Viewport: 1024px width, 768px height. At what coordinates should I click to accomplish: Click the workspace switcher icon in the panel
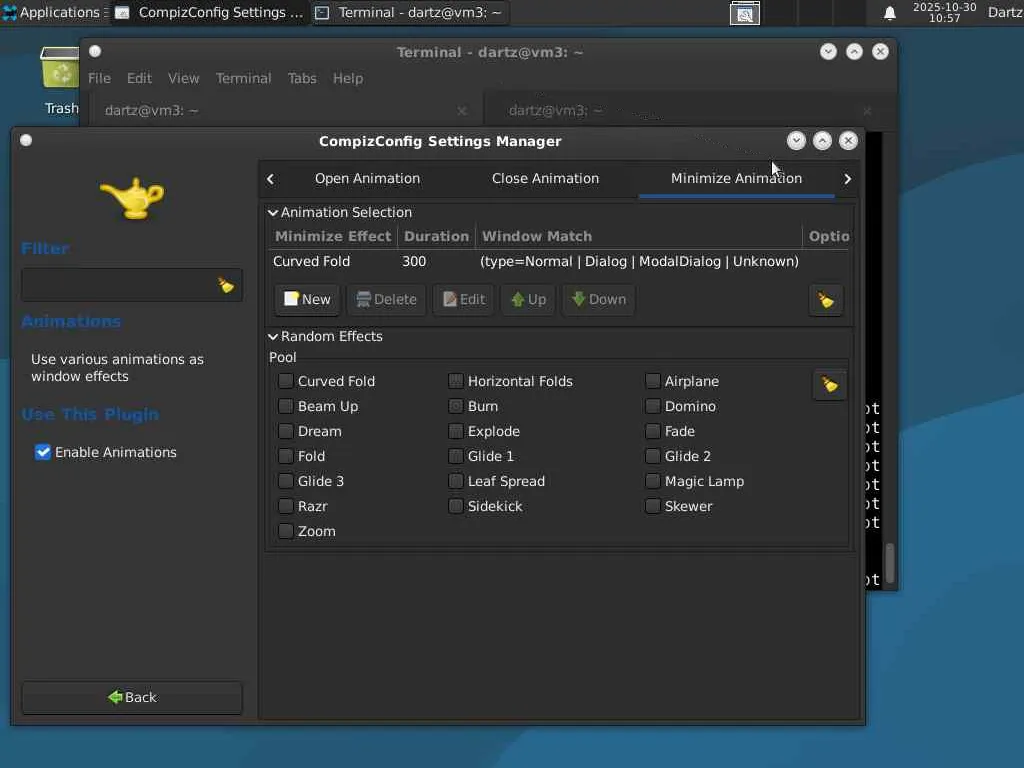[x=744, y=13]
